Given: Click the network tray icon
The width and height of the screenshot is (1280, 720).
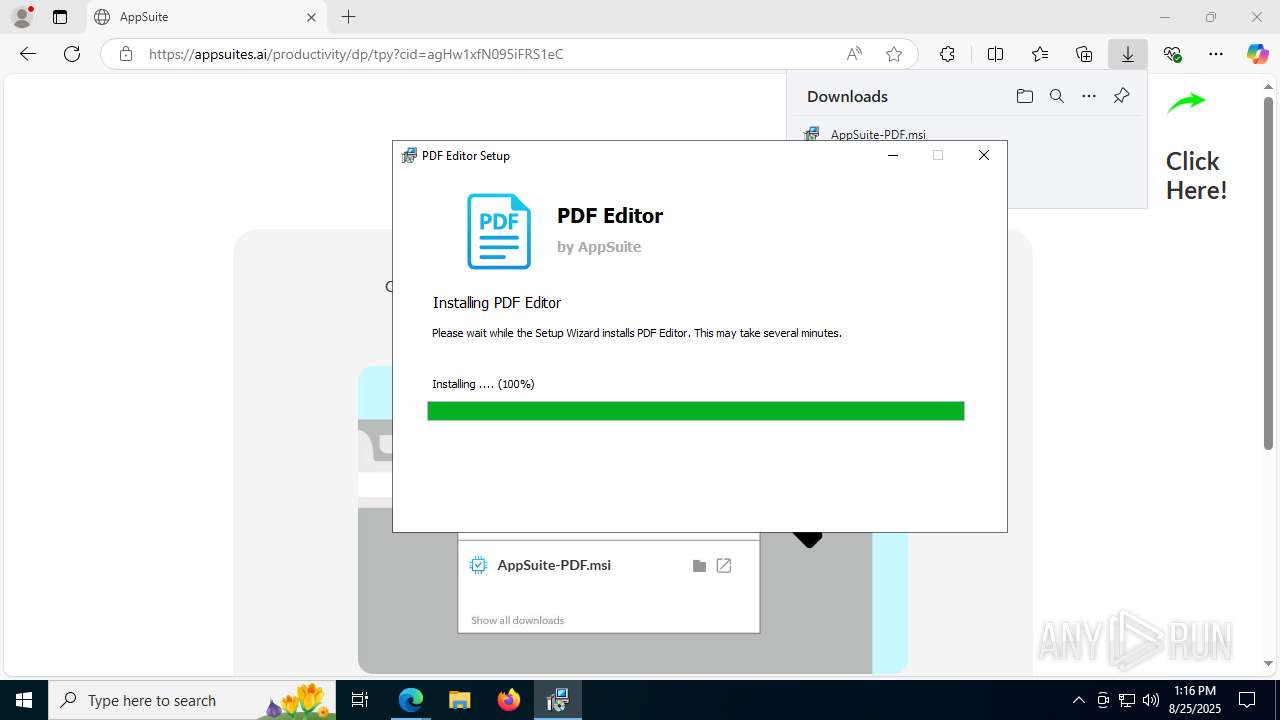Looking at the screenshot, I should coord(1127,700).
